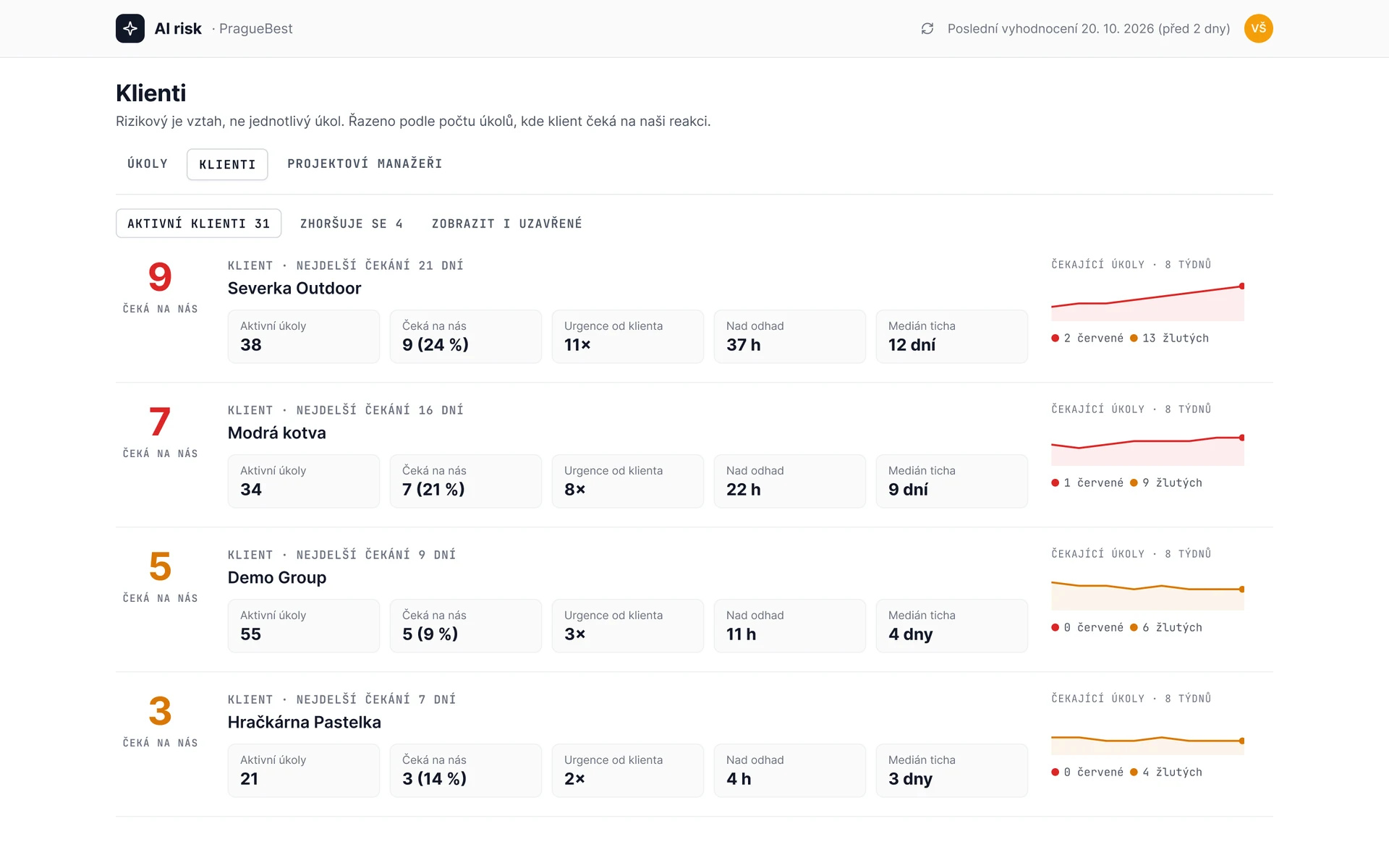Viewport: 1389px width, 868px height.
Task: Click the Aktivní úkoly 21 card
Action: pos(304,770)
